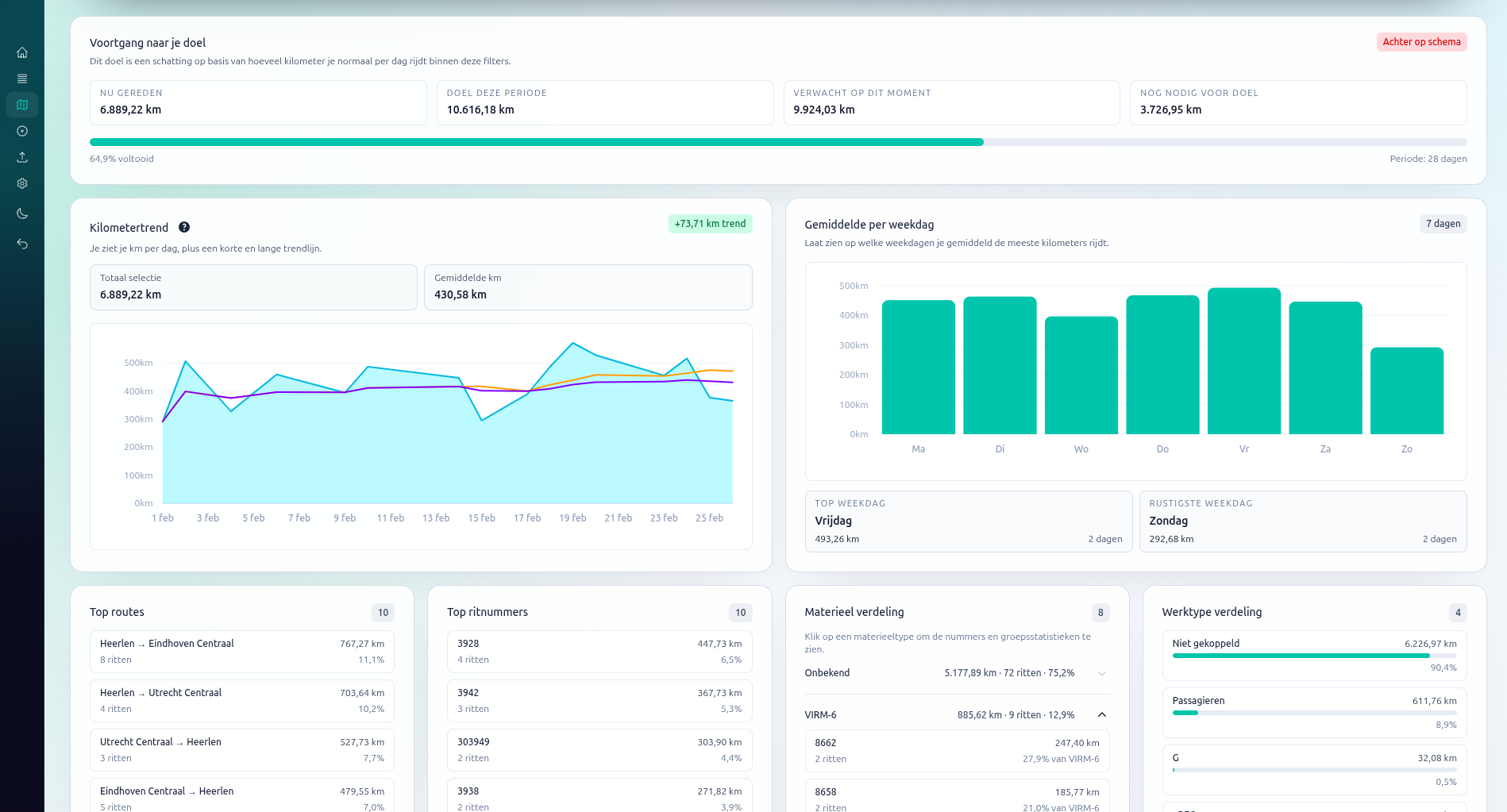This screenshot has height=812, width=1507.
Task: Click the circle-dot icon in sidebar
Action: [22, 131]
